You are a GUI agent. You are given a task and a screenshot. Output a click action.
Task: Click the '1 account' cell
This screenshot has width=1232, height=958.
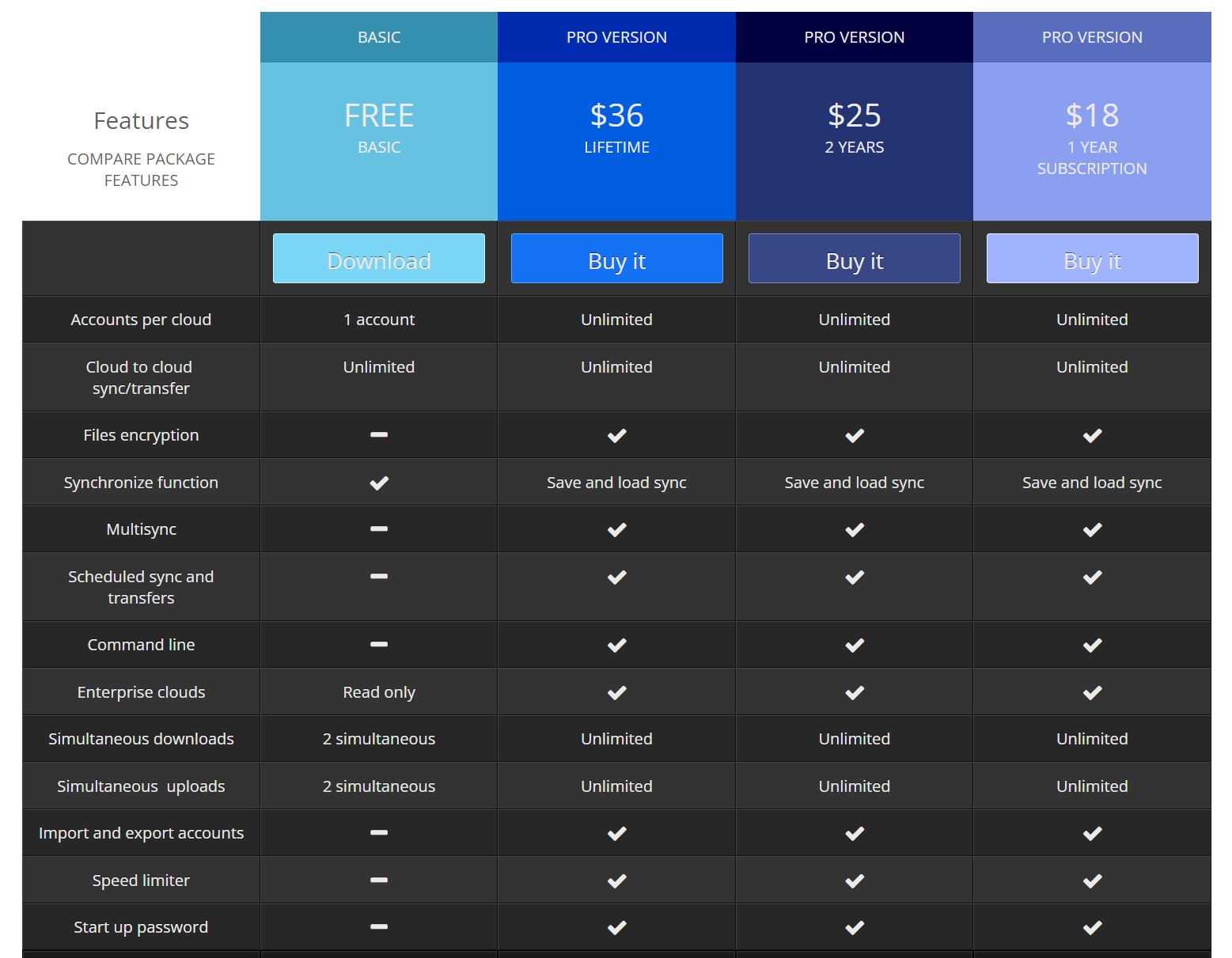point(379,320)
